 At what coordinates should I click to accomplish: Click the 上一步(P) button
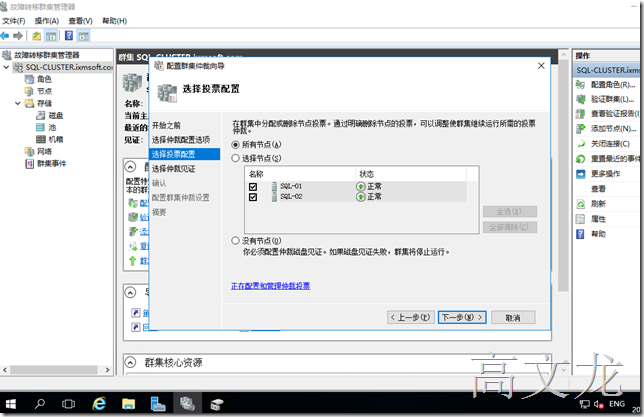[x=411, y=317]
